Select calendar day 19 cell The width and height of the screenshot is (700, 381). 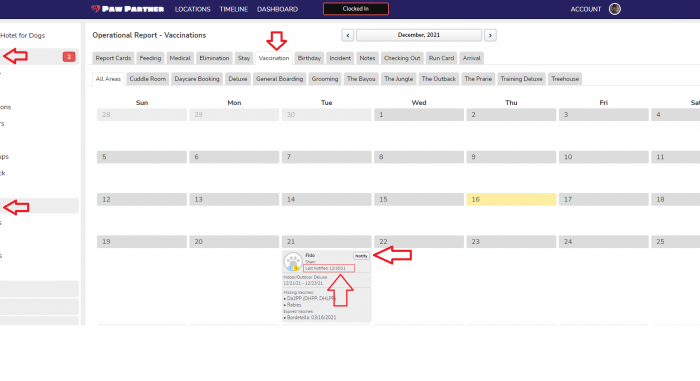click(142, 242)
